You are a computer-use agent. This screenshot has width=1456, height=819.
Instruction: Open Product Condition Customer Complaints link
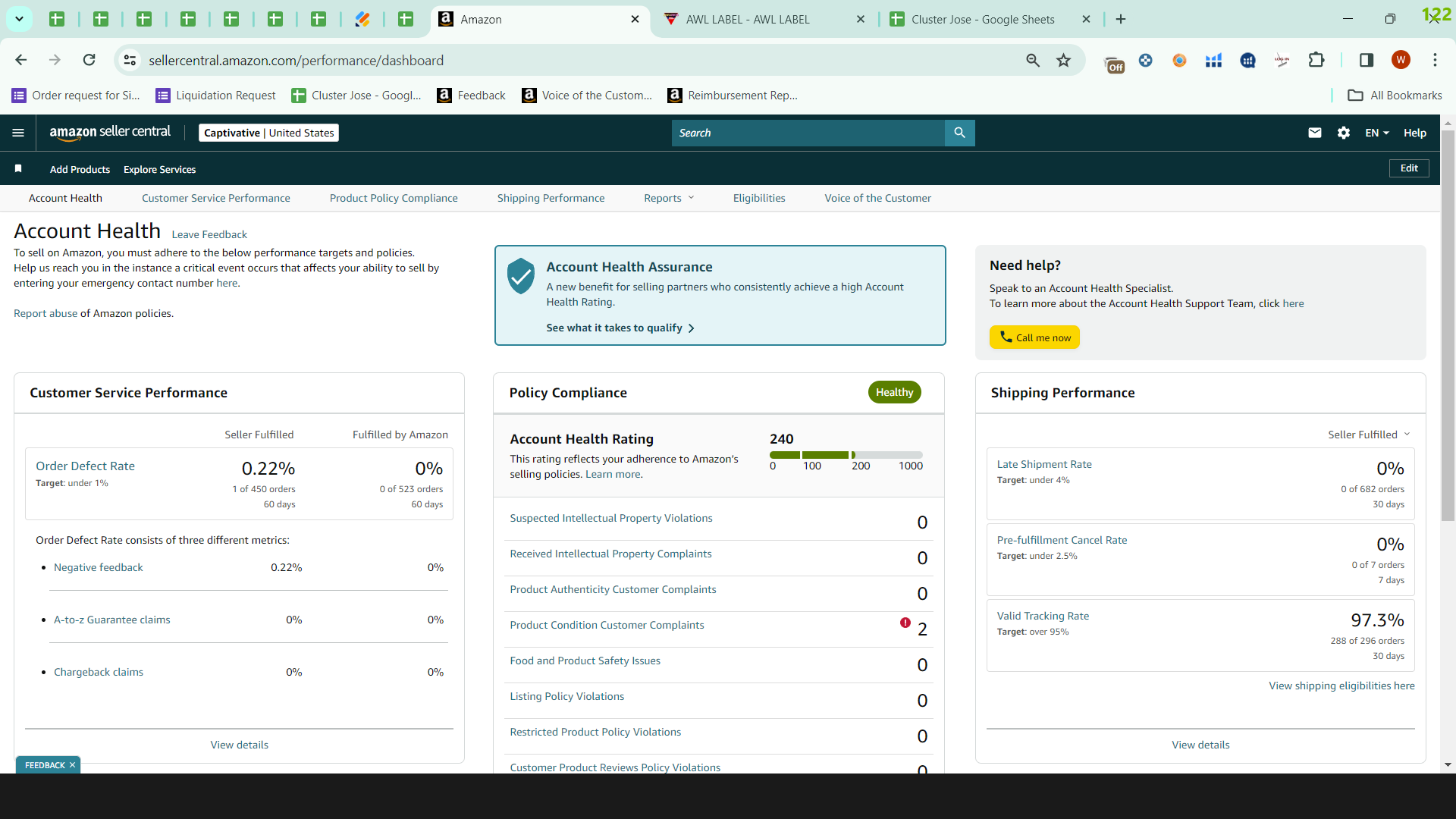point(607,625)
